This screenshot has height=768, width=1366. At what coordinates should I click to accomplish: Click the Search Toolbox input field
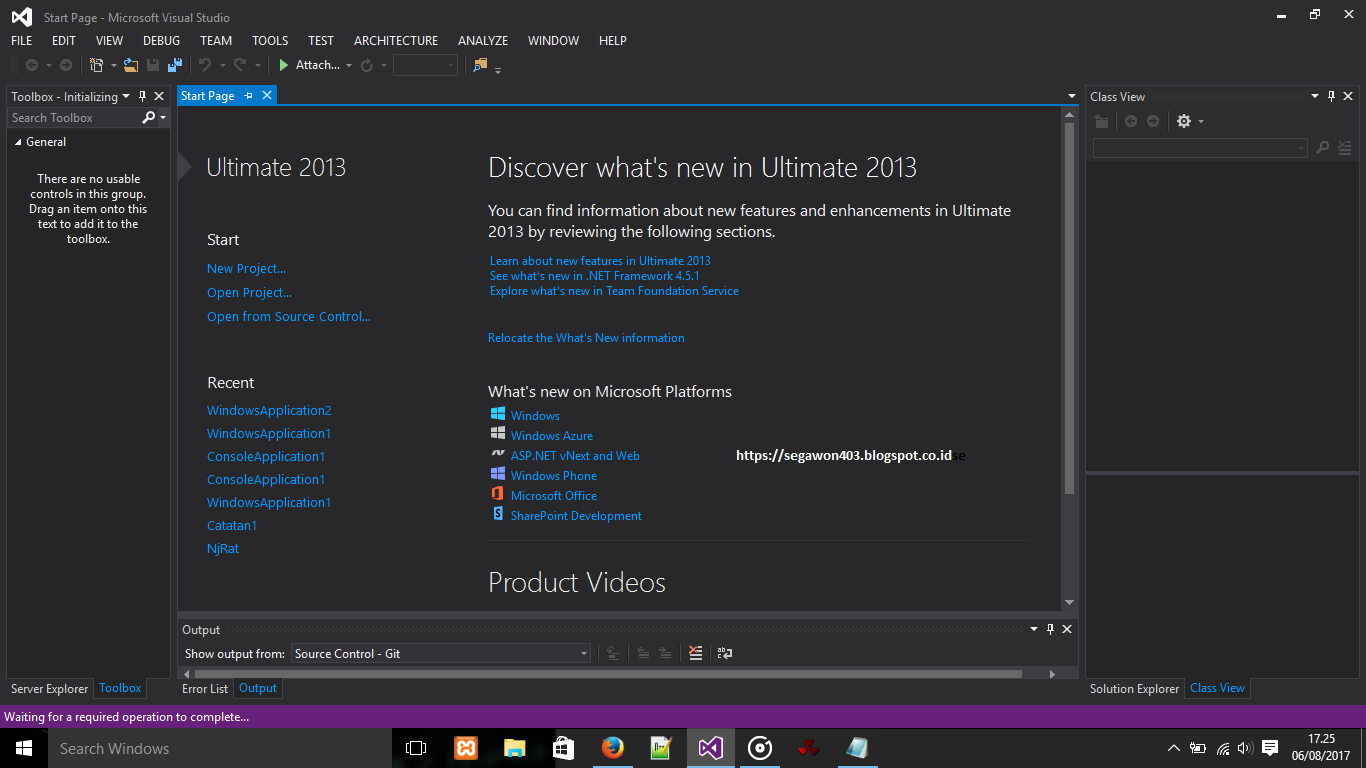click(74, 118)
